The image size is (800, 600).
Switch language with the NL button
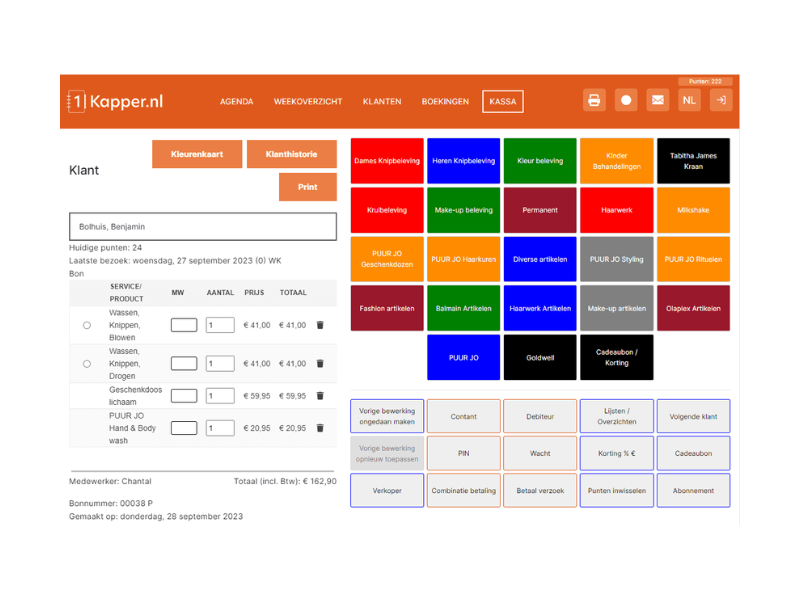point(689,100)
